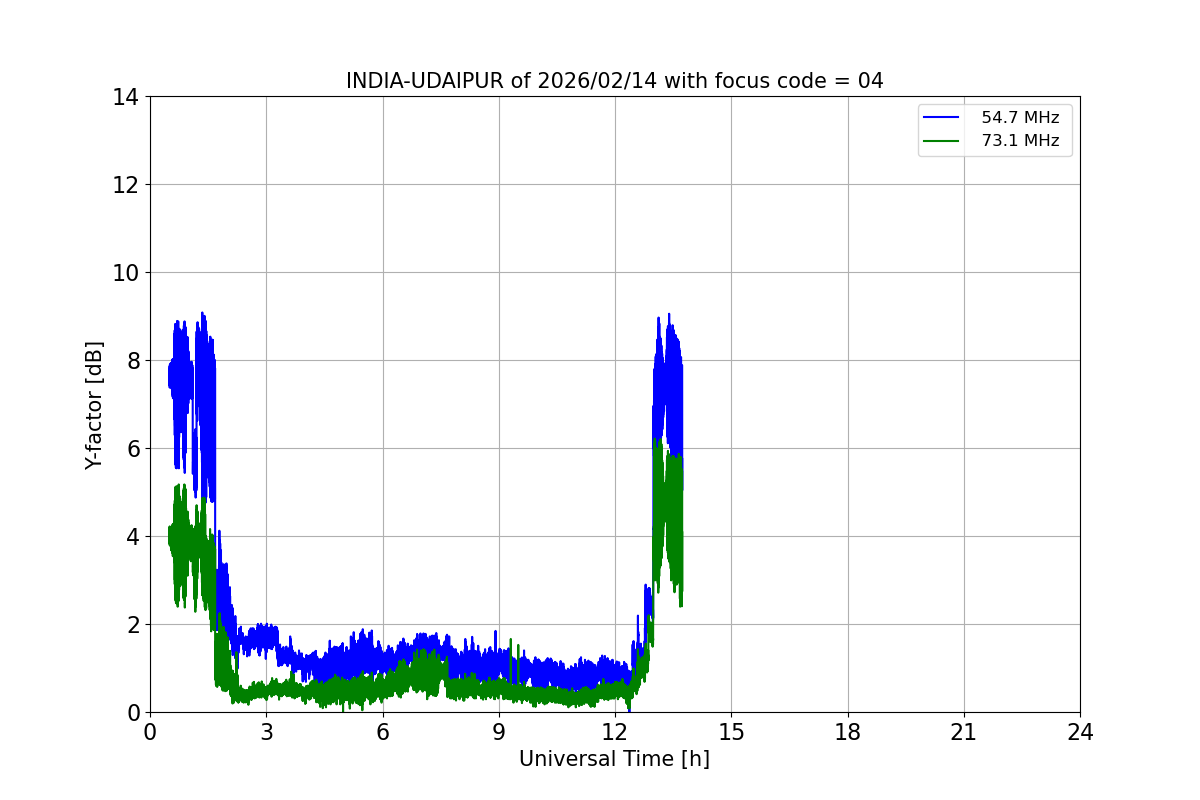Image resolution: width=1200 pixels, height=800 pixels.
Task: Click the Universal Time [h] axis label
Action: click(614, 759)
